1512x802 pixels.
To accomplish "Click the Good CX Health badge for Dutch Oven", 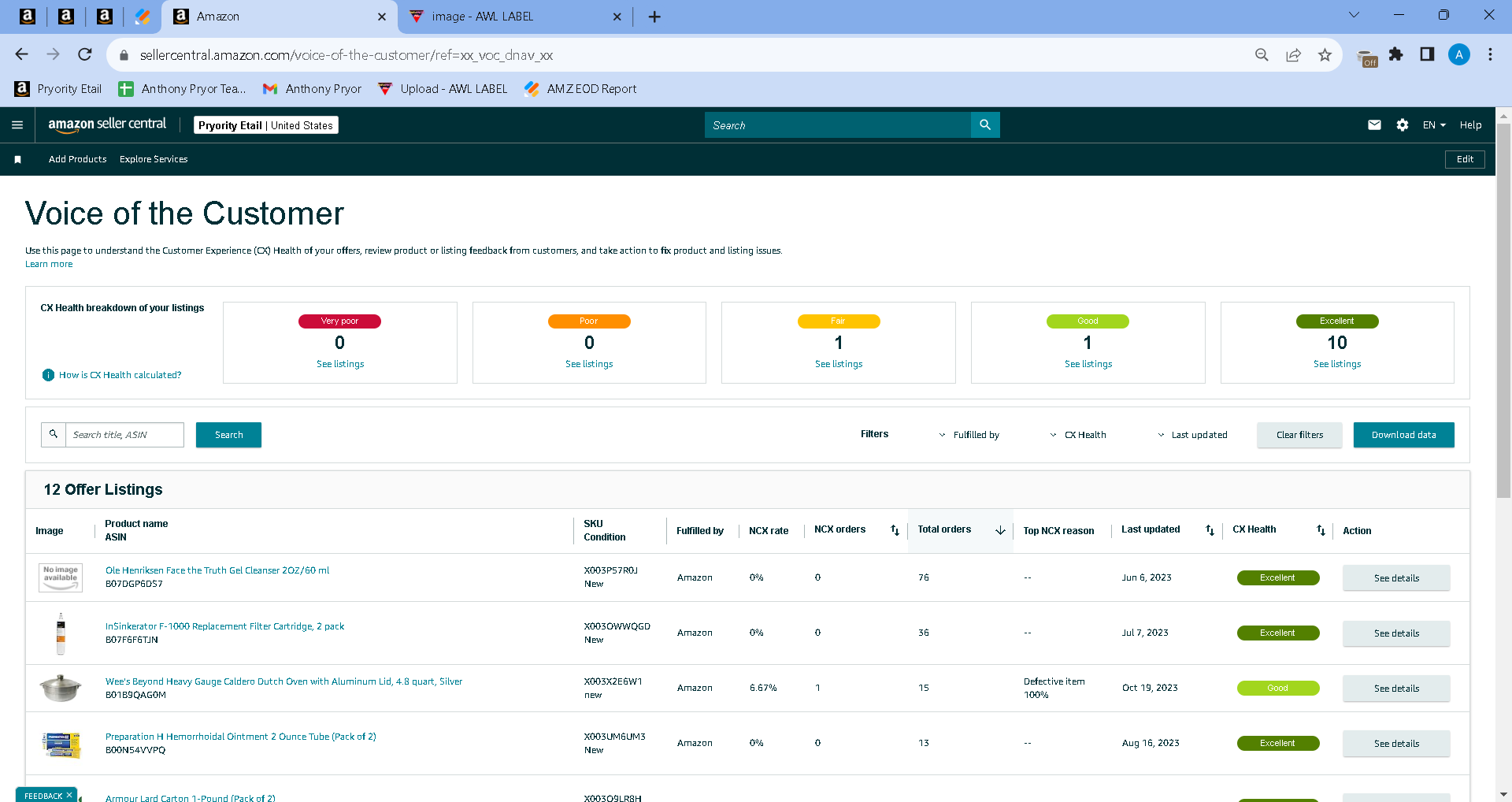I will click(1277, 688).
